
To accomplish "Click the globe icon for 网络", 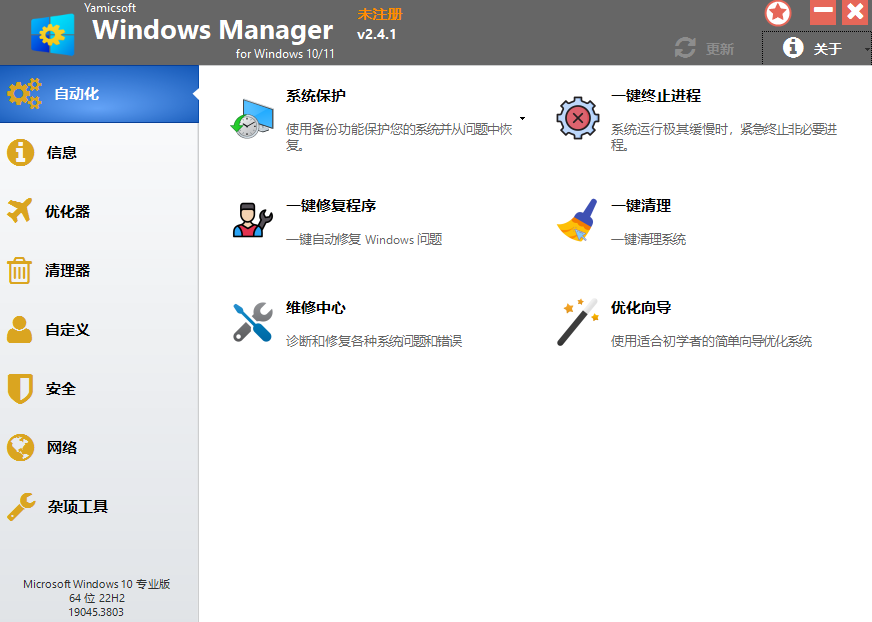I will pyautogui.click(x=21, y=447).
